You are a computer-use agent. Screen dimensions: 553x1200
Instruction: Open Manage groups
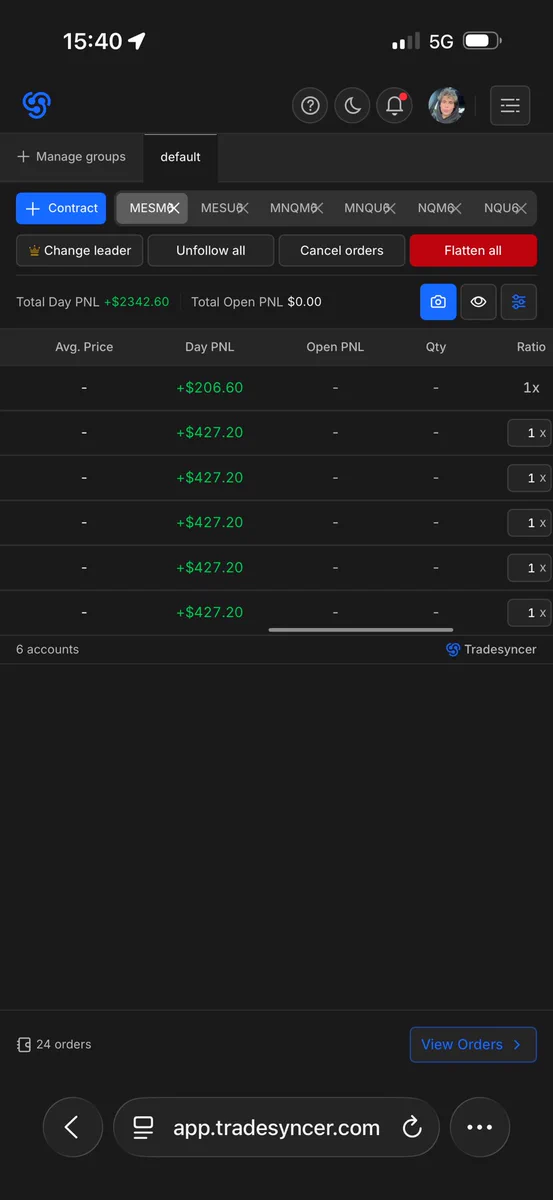point(71,157)
